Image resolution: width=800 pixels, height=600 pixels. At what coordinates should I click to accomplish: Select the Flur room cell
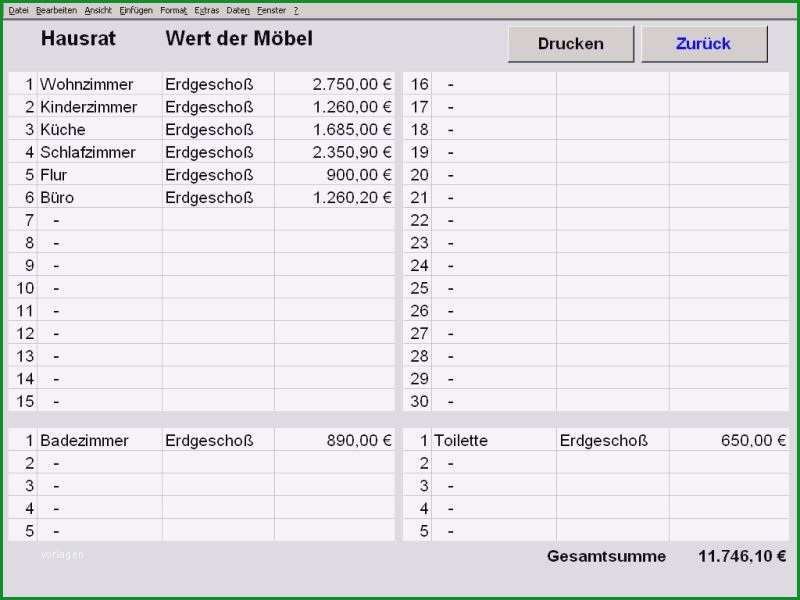click(x=100, y=174)
